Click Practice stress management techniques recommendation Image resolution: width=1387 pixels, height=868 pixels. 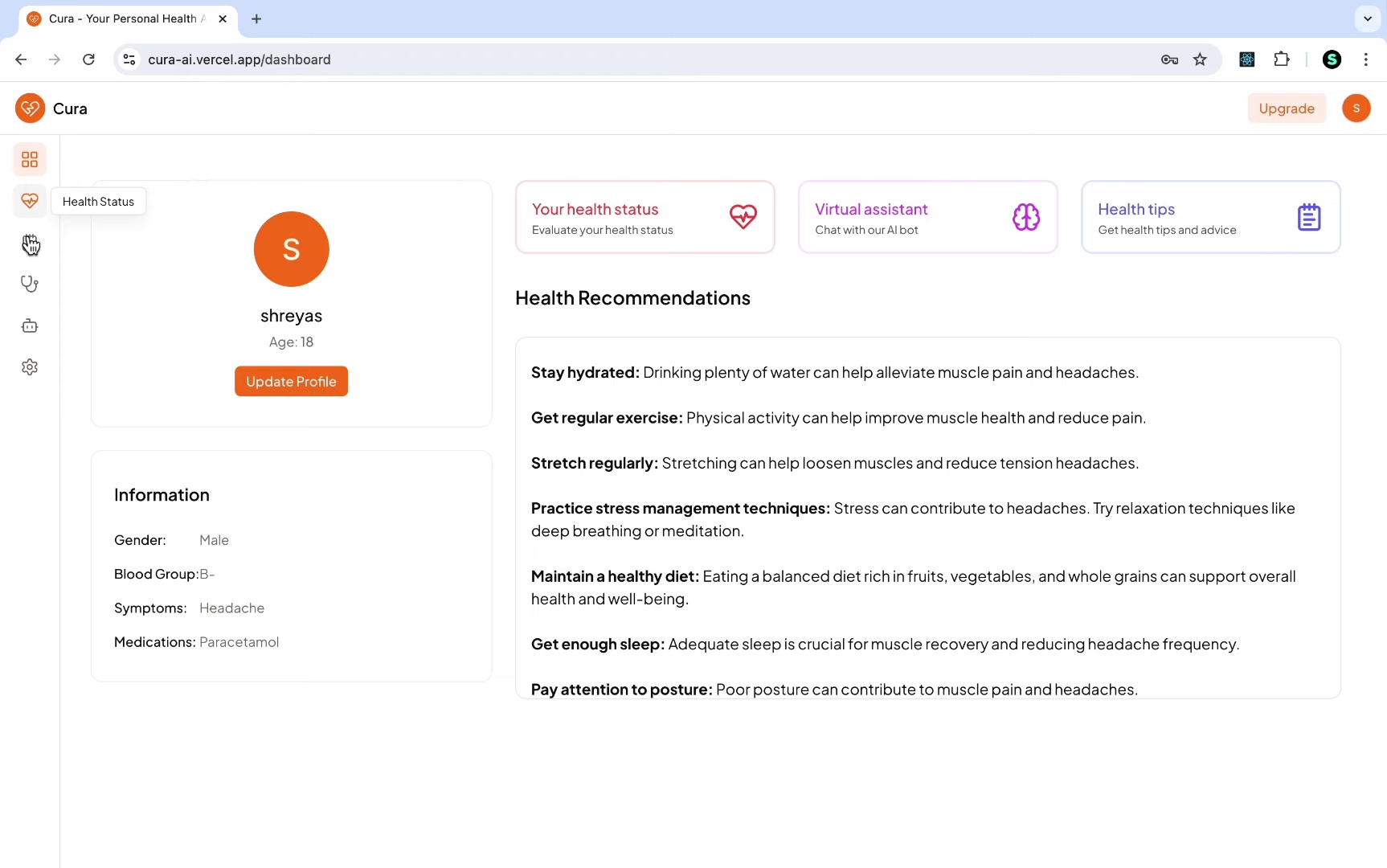tap(913, 520)
